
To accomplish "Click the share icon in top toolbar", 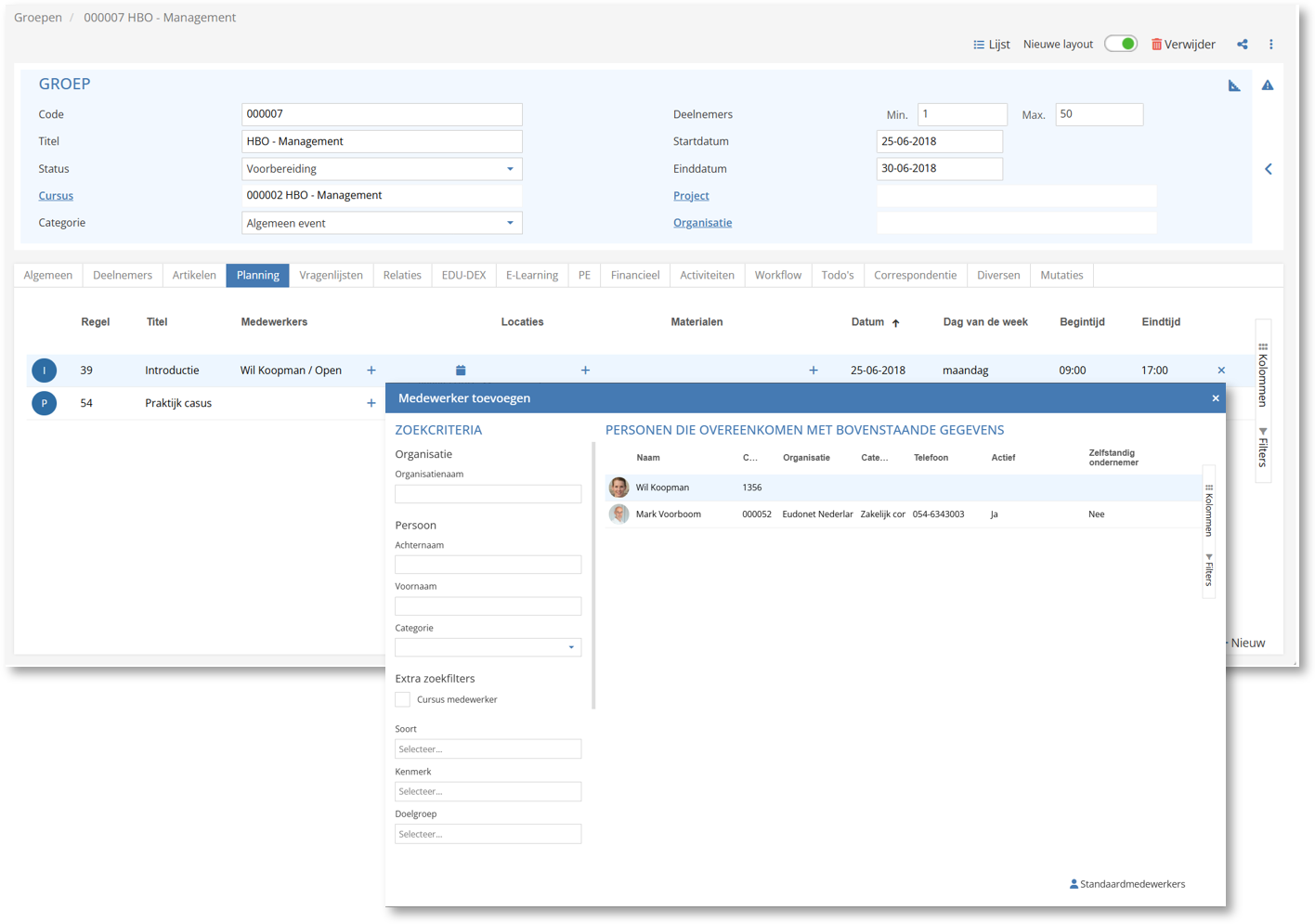I will [x=1242, y=45].
